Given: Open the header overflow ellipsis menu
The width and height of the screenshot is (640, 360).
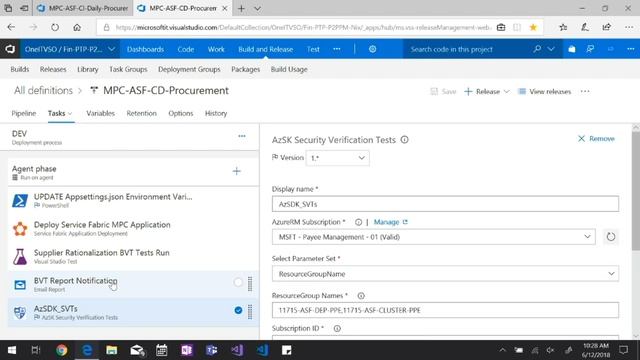Looking at the screenshot, I should [x=630, y=49].
